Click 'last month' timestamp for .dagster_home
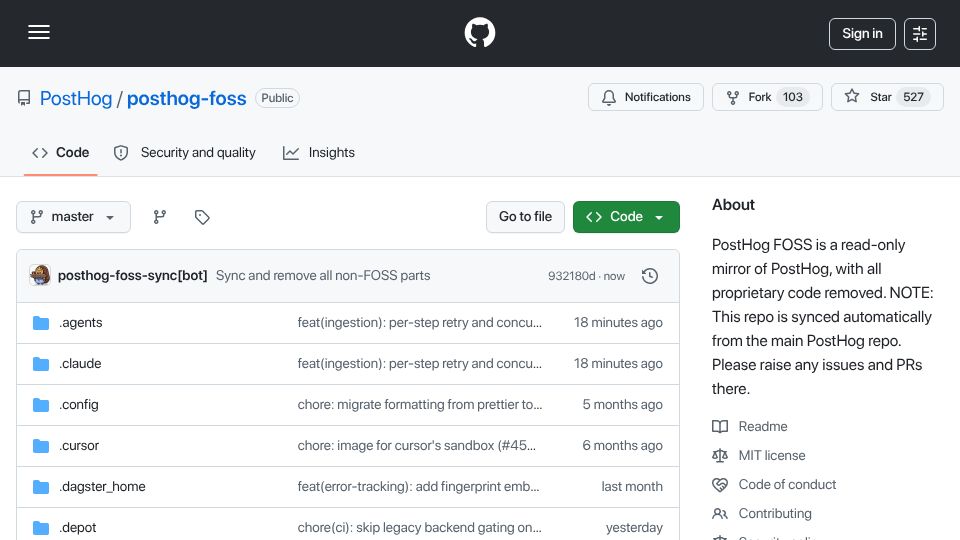This screenshot has height=540, width=960. [632, 487]
